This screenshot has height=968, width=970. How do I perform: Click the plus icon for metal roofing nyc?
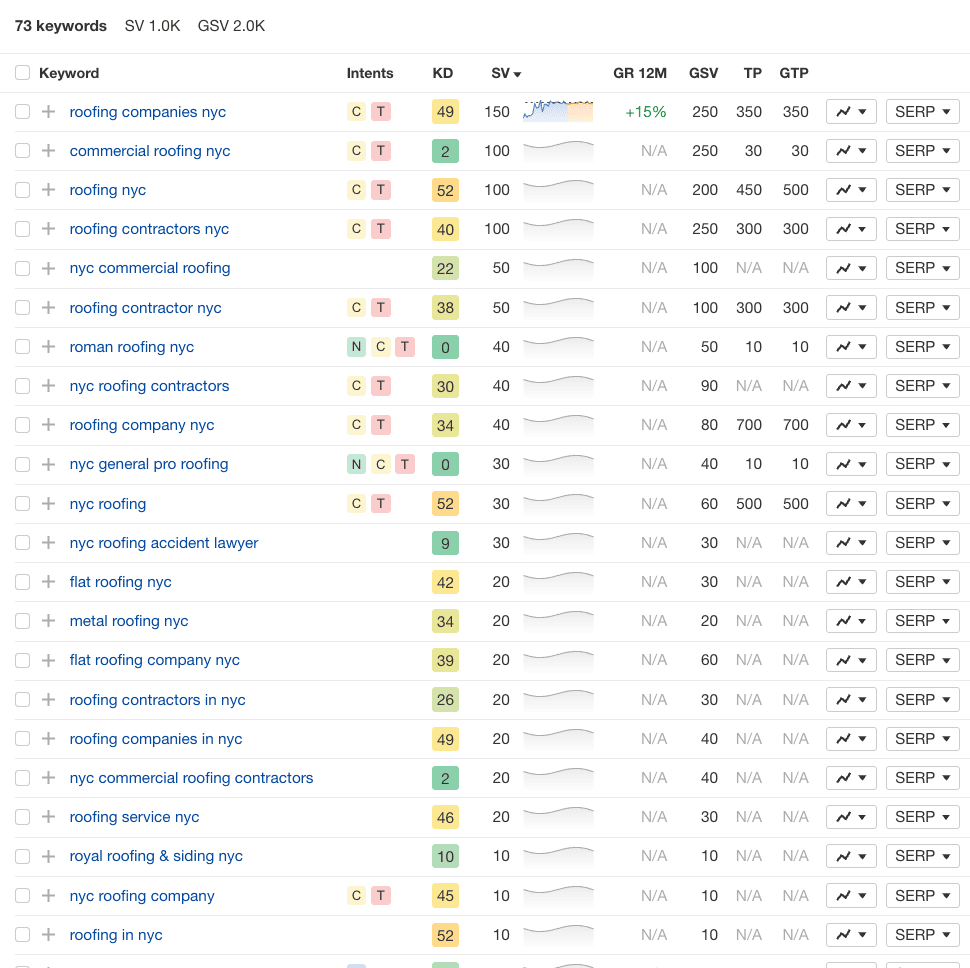coord(48,621)
